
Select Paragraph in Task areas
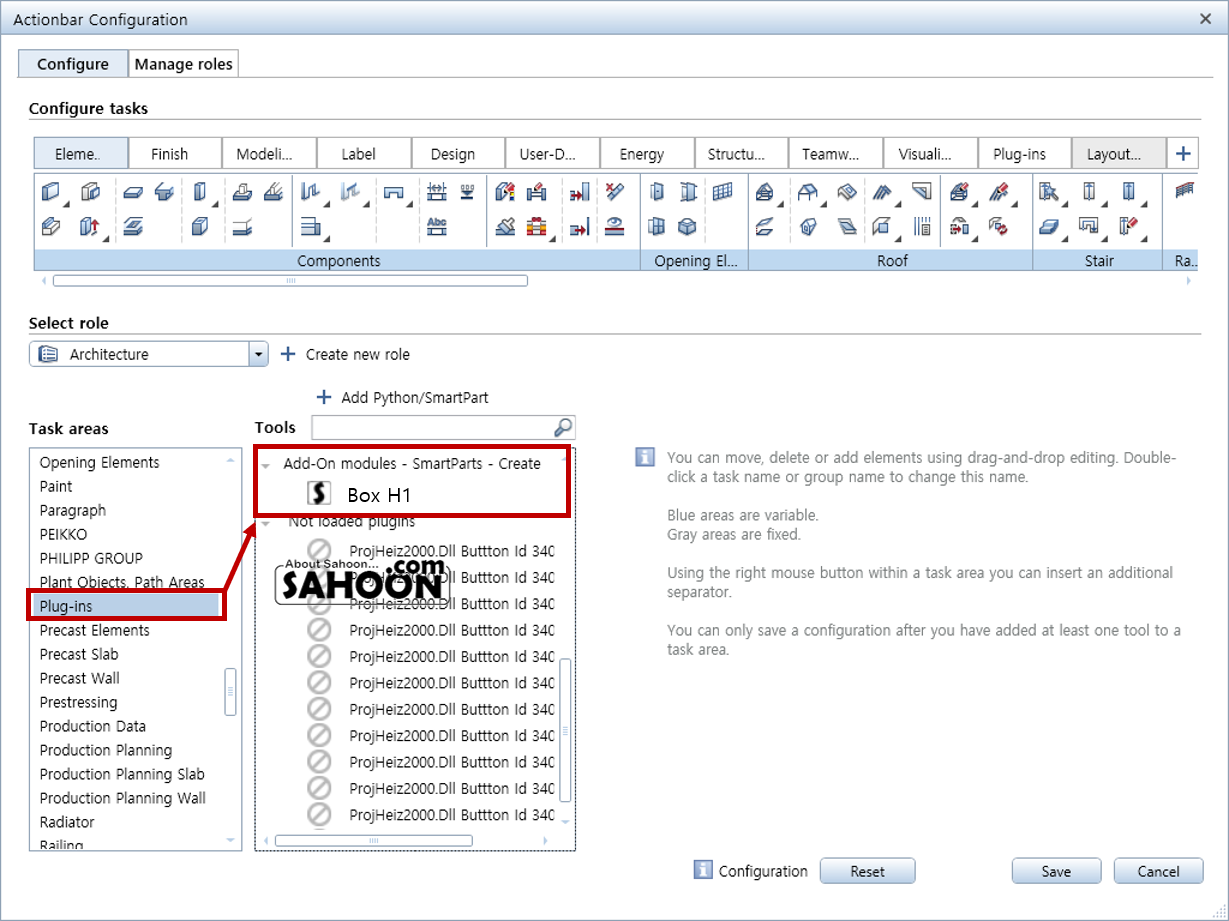point(72,510)
